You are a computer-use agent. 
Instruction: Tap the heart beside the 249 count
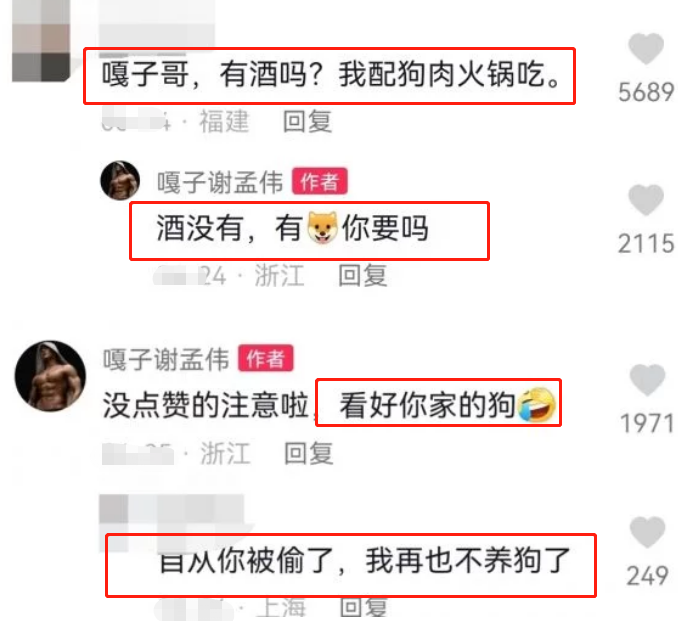[647, 532]
